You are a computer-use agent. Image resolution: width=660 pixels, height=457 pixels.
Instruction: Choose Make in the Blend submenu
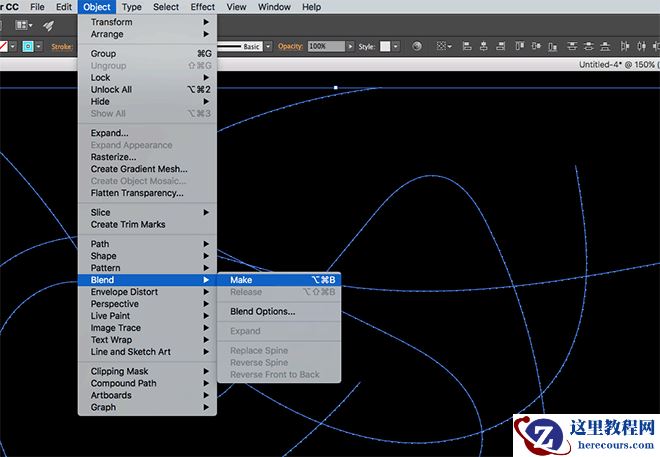241,280
